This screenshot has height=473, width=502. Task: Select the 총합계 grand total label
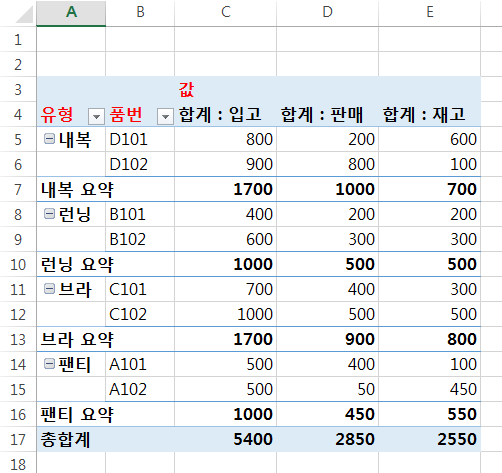point(65,440)
